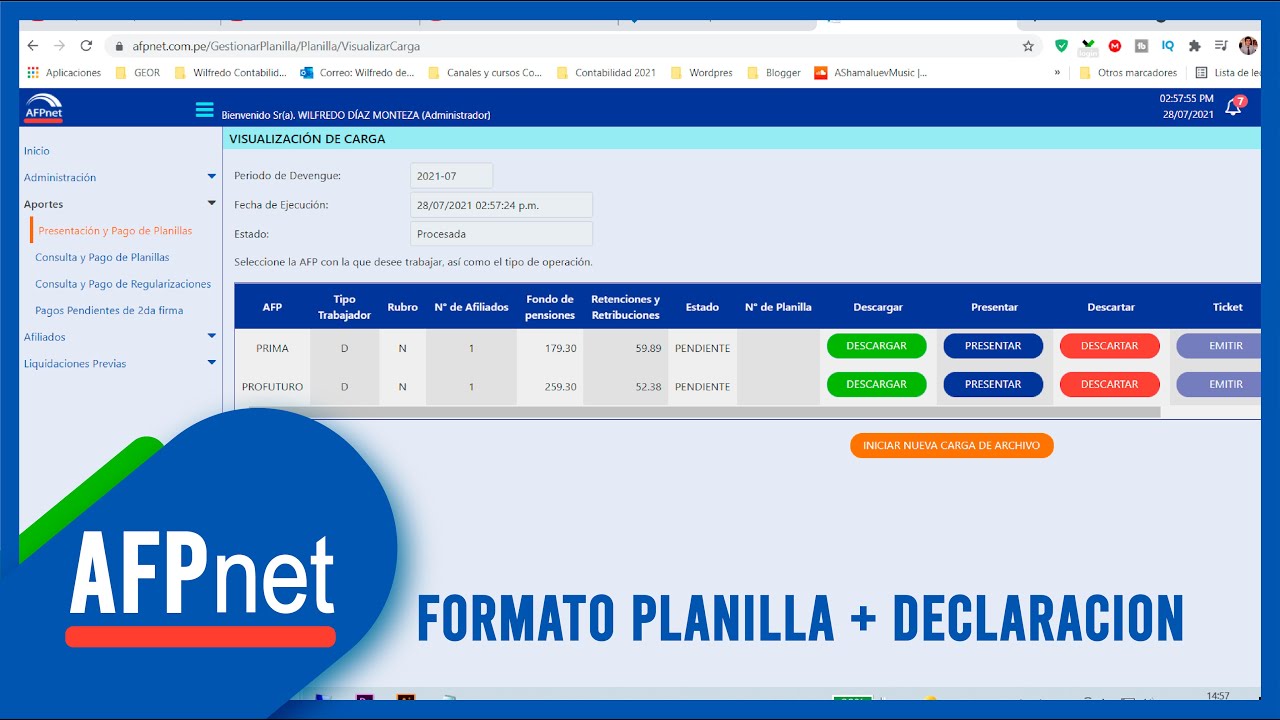Collapse the Aportes sidebar section

pos(120,204)
